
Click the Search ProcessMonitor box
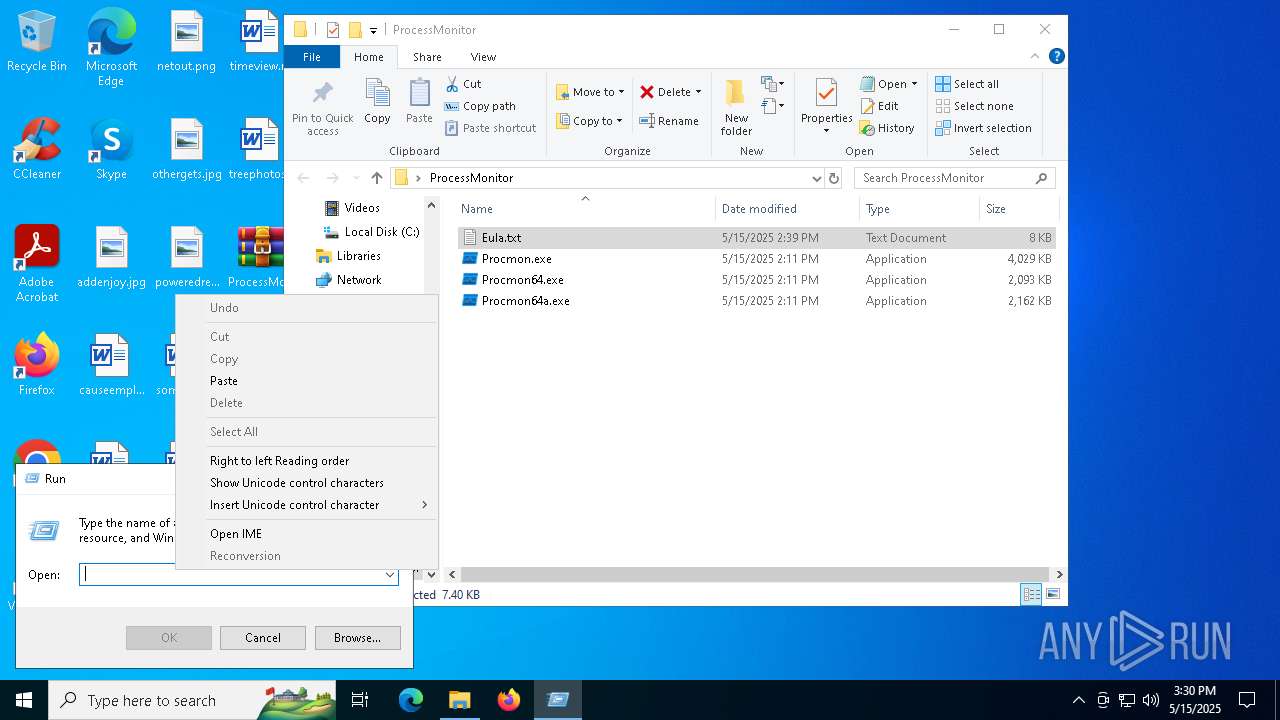pyautogui.click(x=955, y=178)
